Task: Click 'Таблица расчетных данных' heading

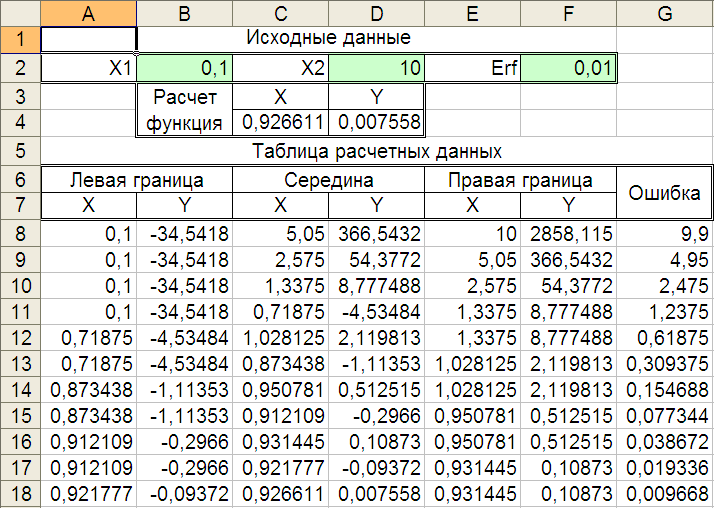Action: tap(377, 151)
